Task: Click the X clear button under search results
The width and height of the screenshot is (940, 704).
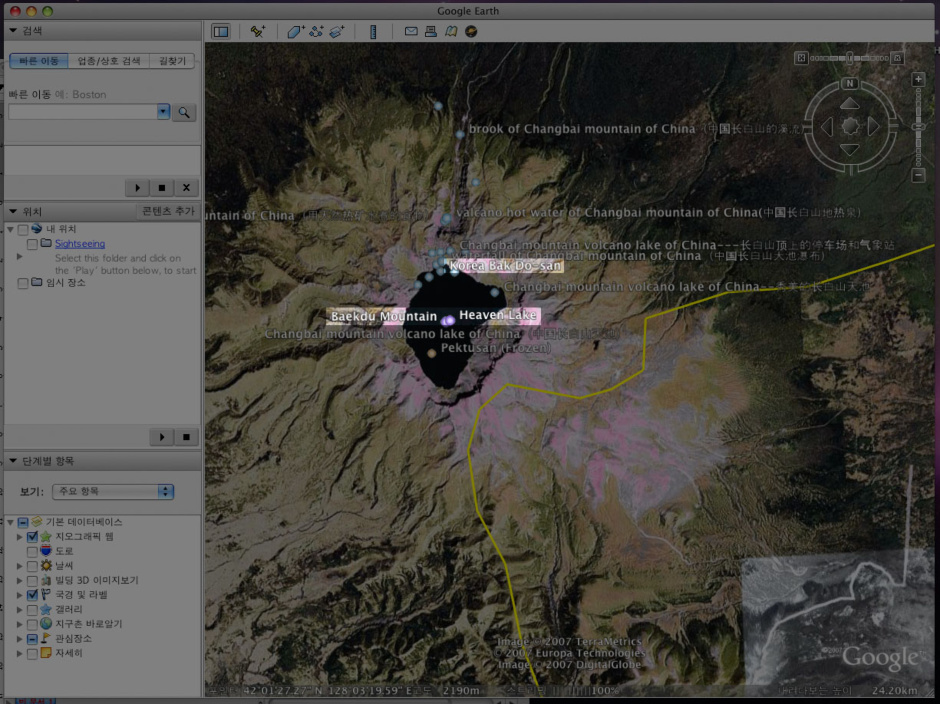Action: coord(186,188)
